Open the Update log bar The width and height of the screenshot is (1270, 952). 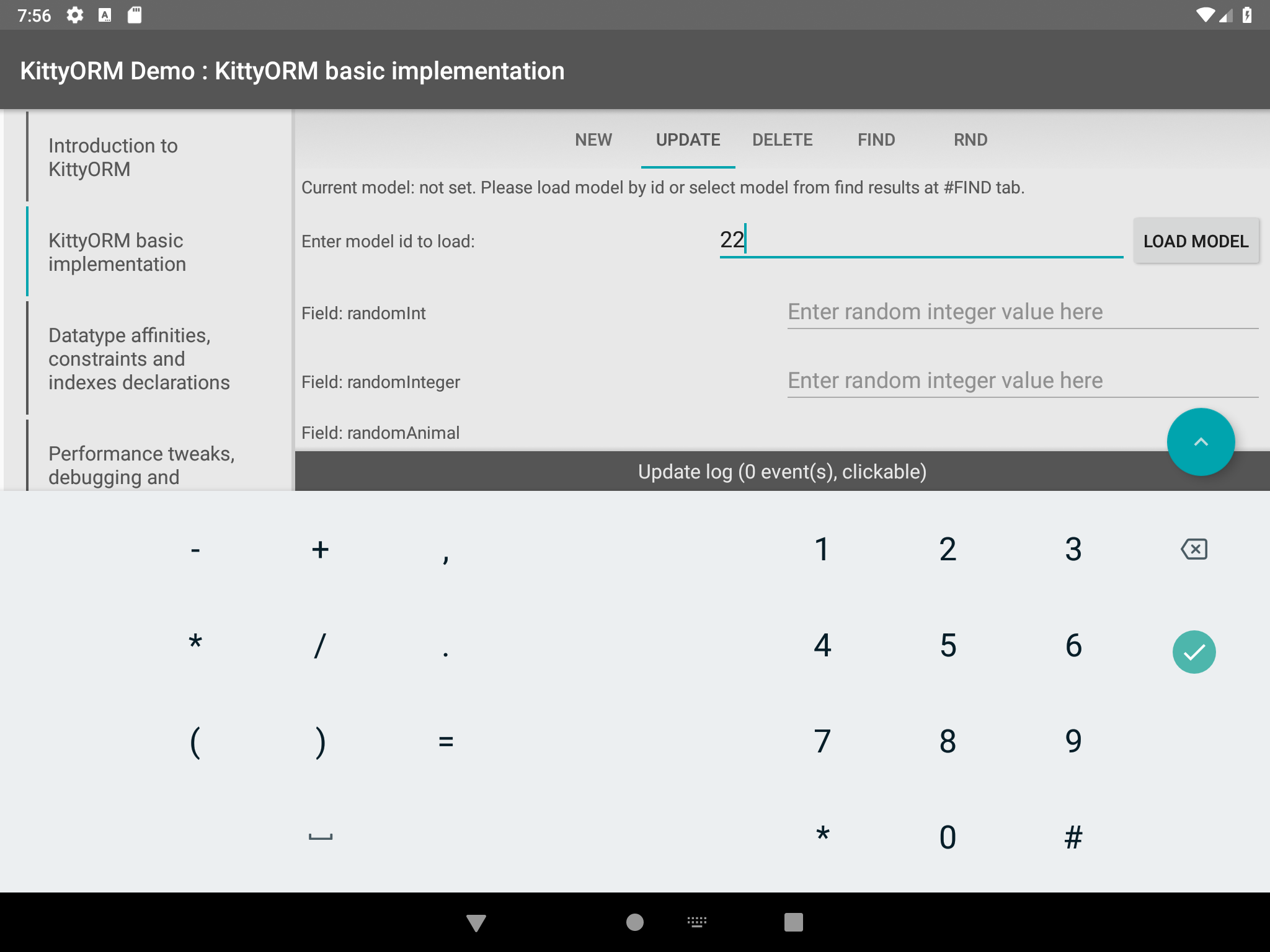pyautogui.click(x=782, y=472)
